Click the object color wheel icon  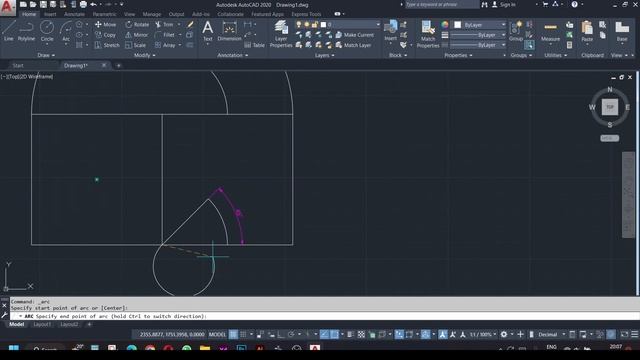(445, 24)
